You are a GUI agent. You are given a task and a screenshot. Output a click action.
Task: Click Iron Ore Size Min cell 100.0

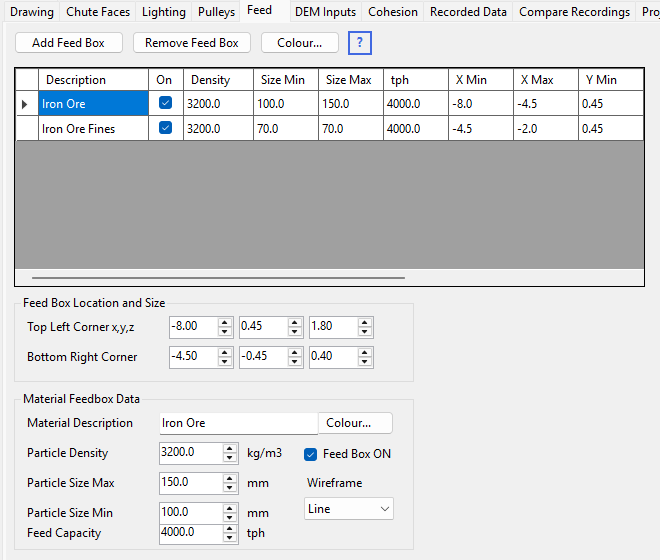pos(286,103)
